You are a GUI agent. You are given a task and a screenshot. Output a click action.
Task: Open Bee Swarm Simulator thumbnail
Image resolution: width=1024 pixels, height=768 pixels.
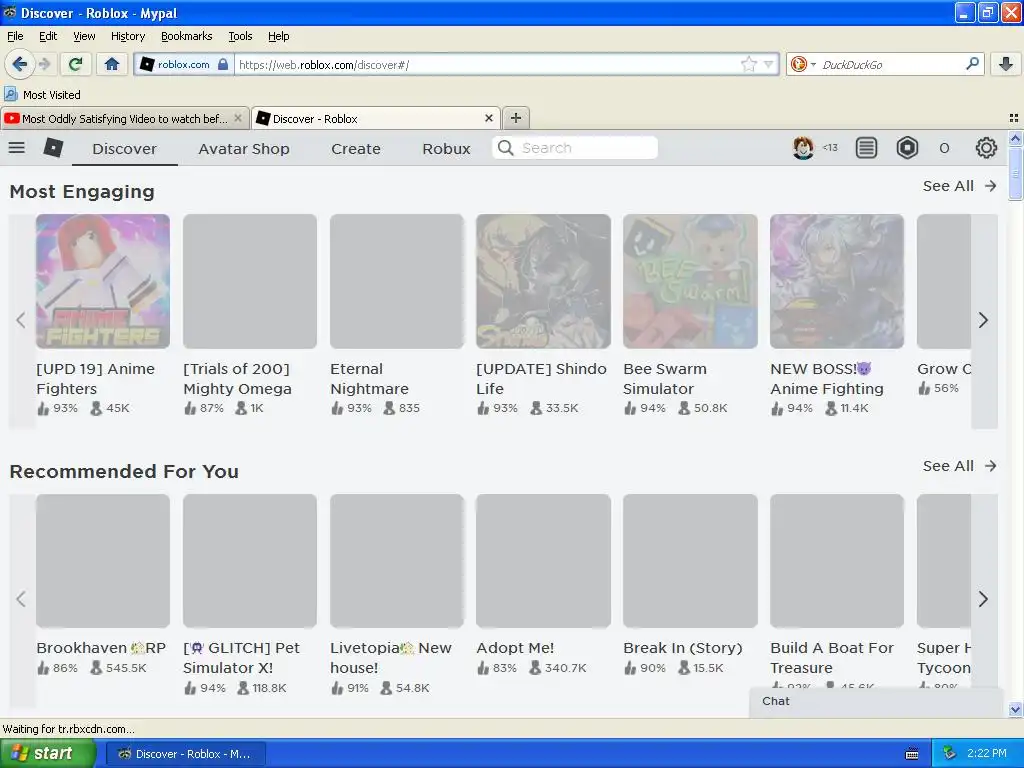pyautogui.click(x=690, y=281)
